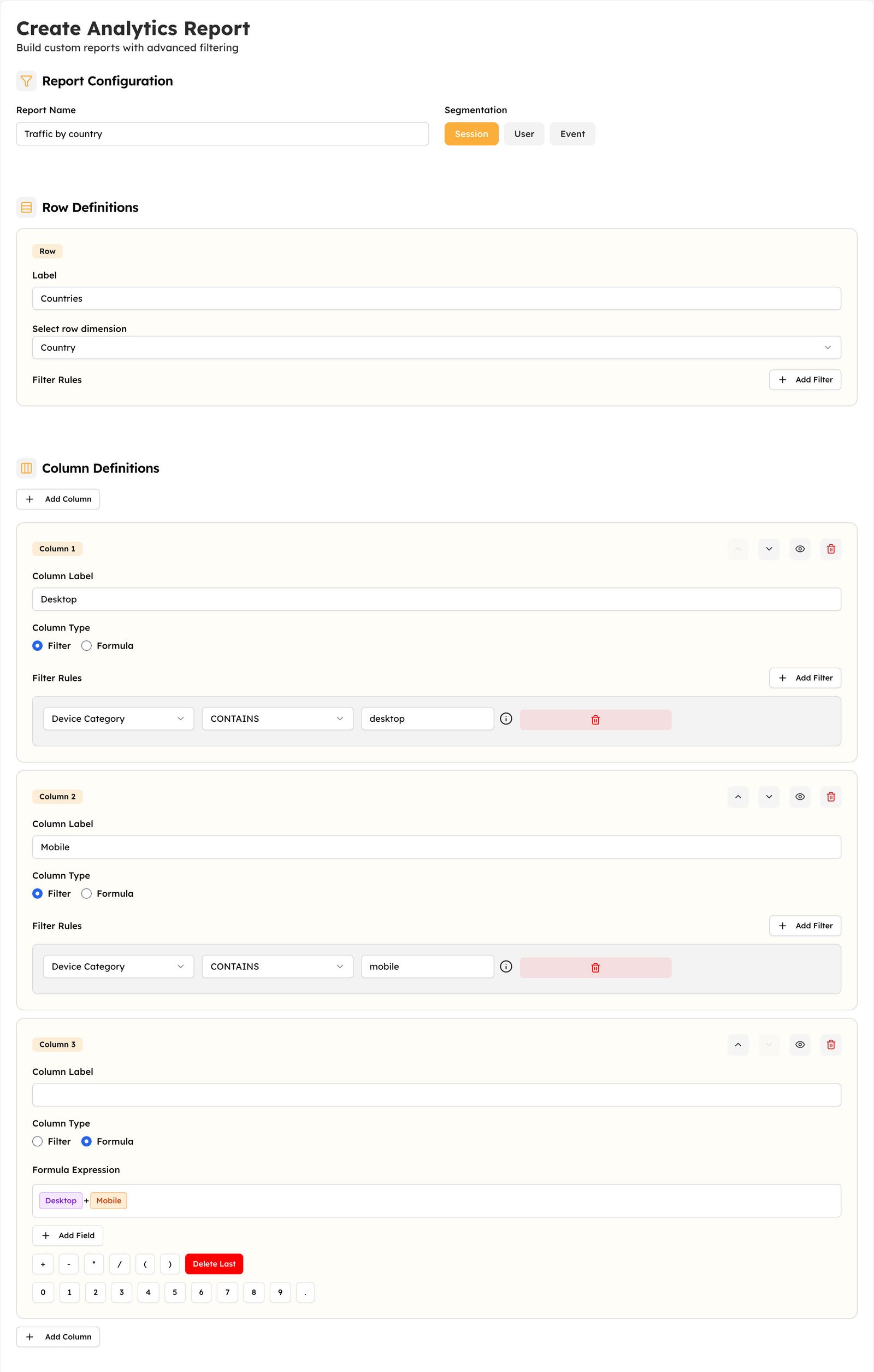Focus the Column 2 label field Mobile
Viewport: 874px width, 1372px height.
coord(436,847)
